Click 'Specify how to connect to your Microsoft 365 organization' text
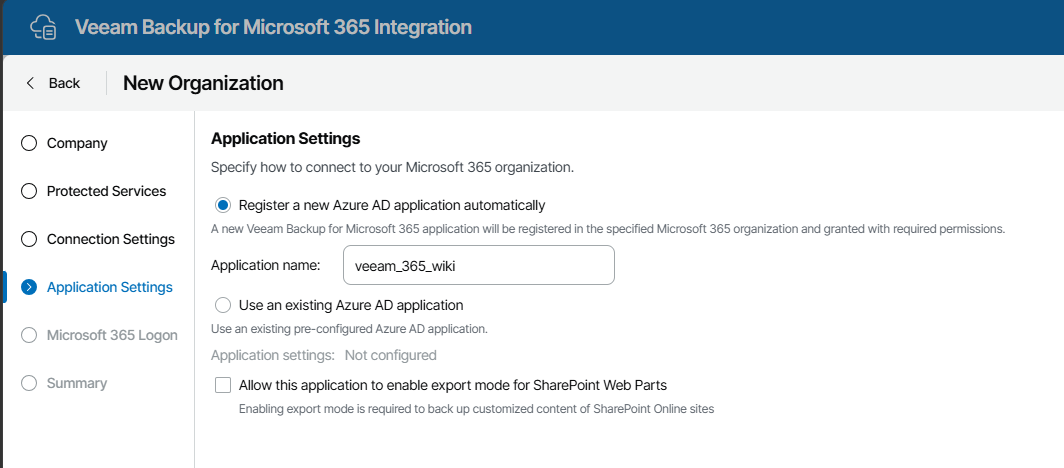Screen dimensions: 1064x468 (x=392, y=168)
